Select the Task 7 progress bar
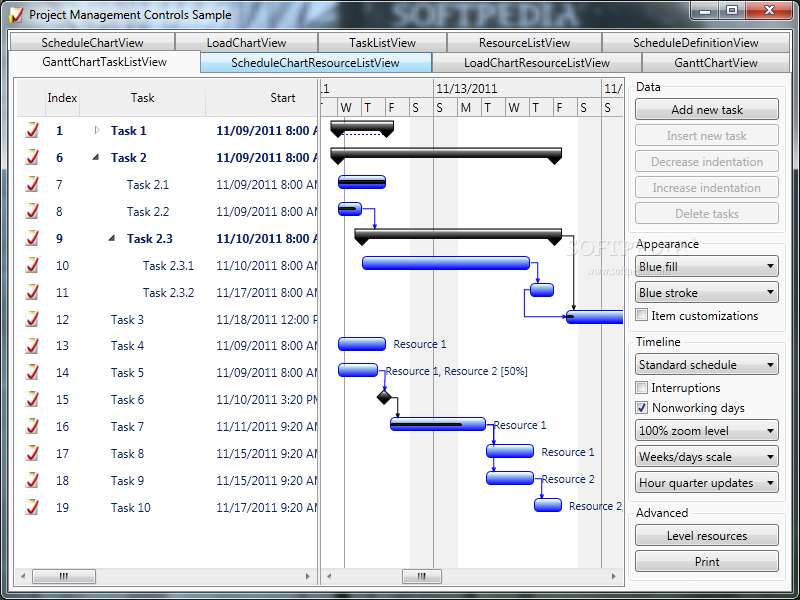The image size is (800, 600). click(438, 424)
